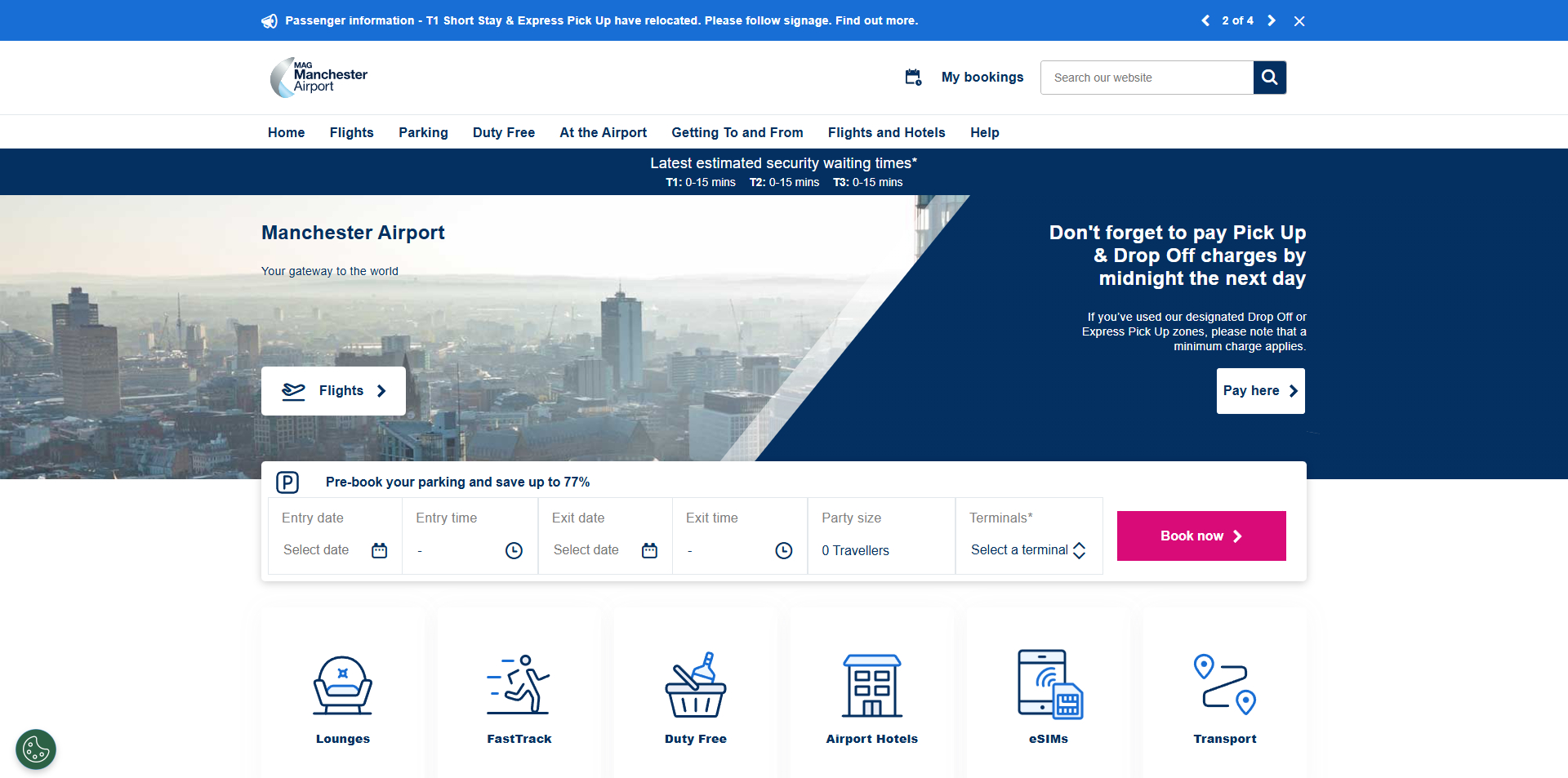Open the Lounges section via its armchair icon
This screenshot has width=1568, height=778.
pyautogui.click(x=342, y=686)
